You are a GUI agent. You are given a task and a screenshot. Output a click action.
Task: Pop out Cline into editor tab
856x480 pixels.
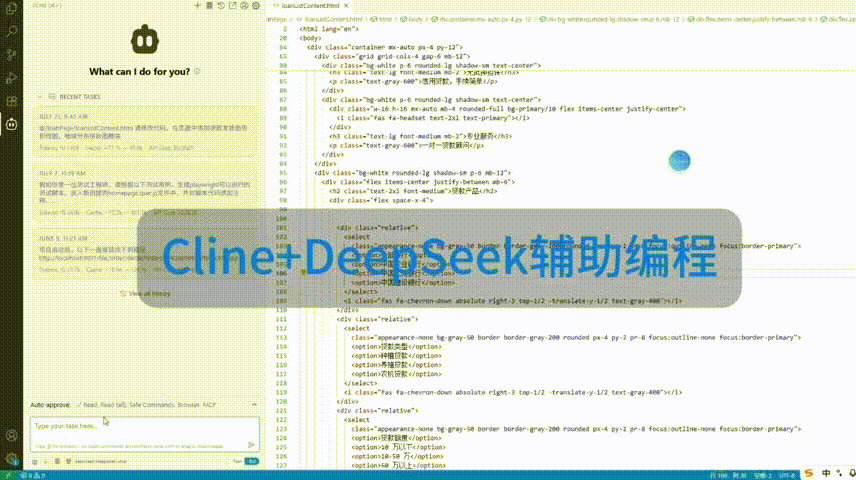[233, 5]
